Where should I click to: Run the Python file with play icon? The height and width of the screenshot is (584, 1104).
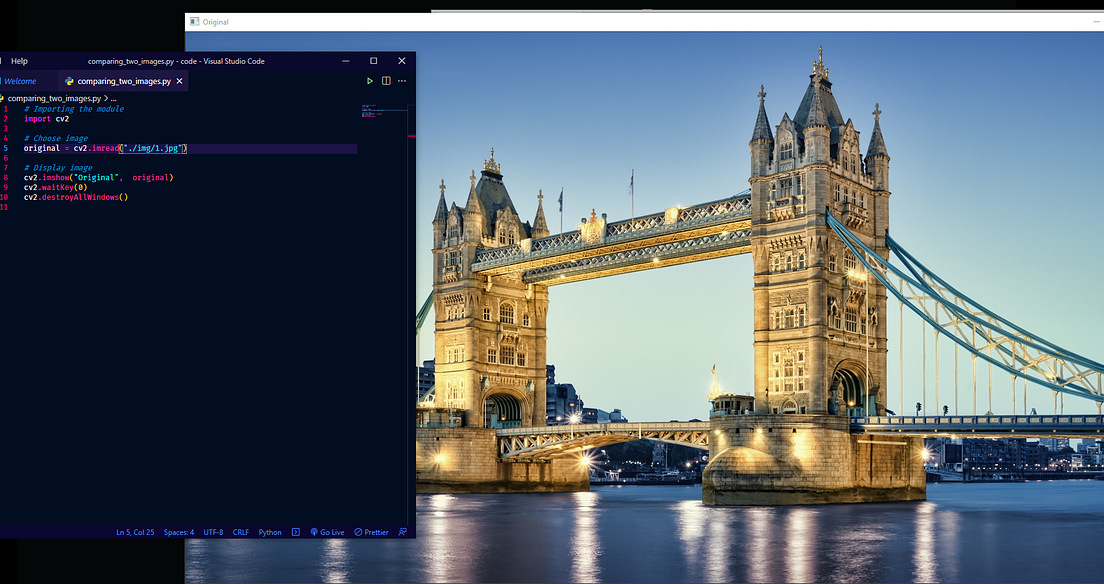pos(370,81)
